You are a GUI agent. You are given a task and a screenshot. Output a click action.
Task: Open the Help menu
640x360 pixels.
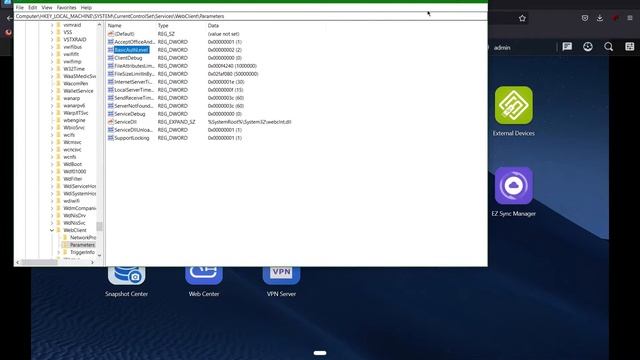point(86,7)
